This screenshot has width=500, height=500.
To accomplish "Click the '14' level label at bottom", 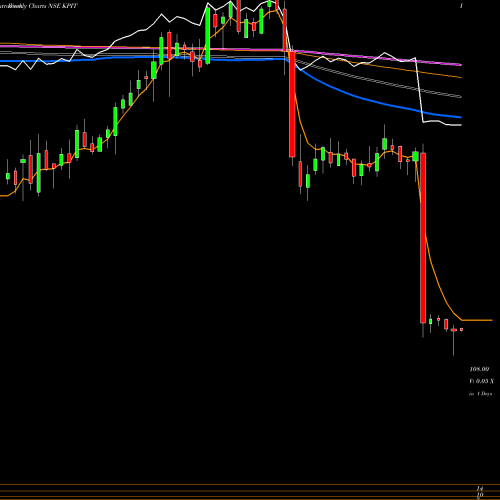I will (x=480, y=488).
